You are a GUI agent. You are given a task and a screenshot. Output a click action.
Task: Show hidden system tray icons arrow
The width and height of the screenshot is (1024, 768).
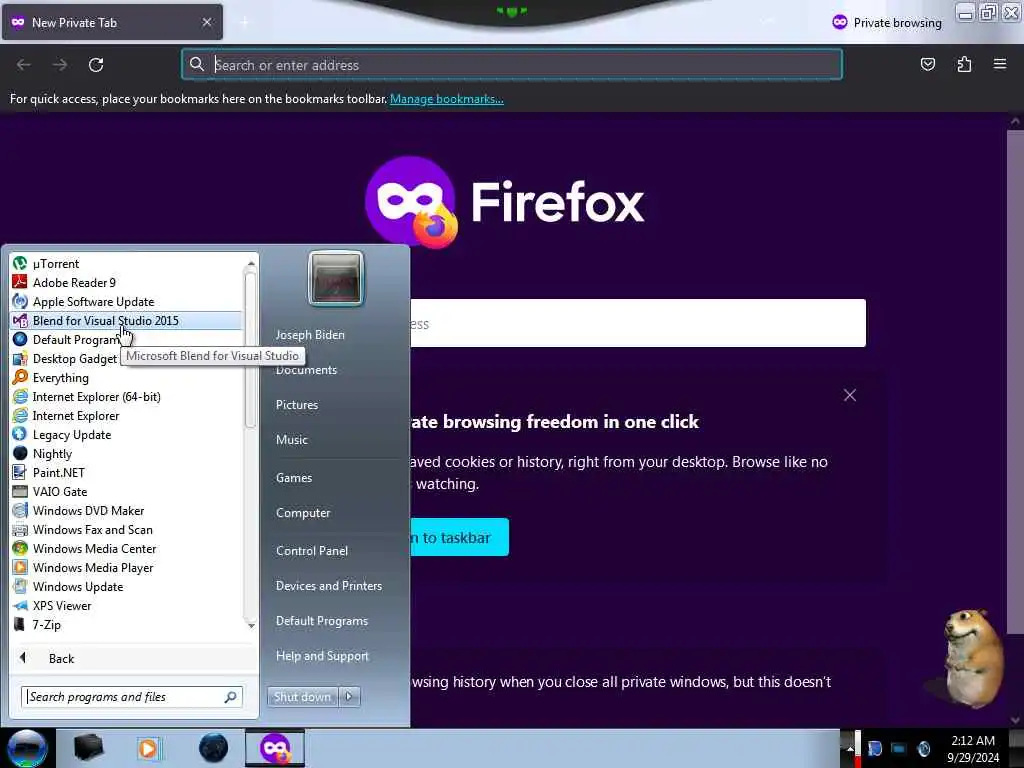tap(849, 749)
